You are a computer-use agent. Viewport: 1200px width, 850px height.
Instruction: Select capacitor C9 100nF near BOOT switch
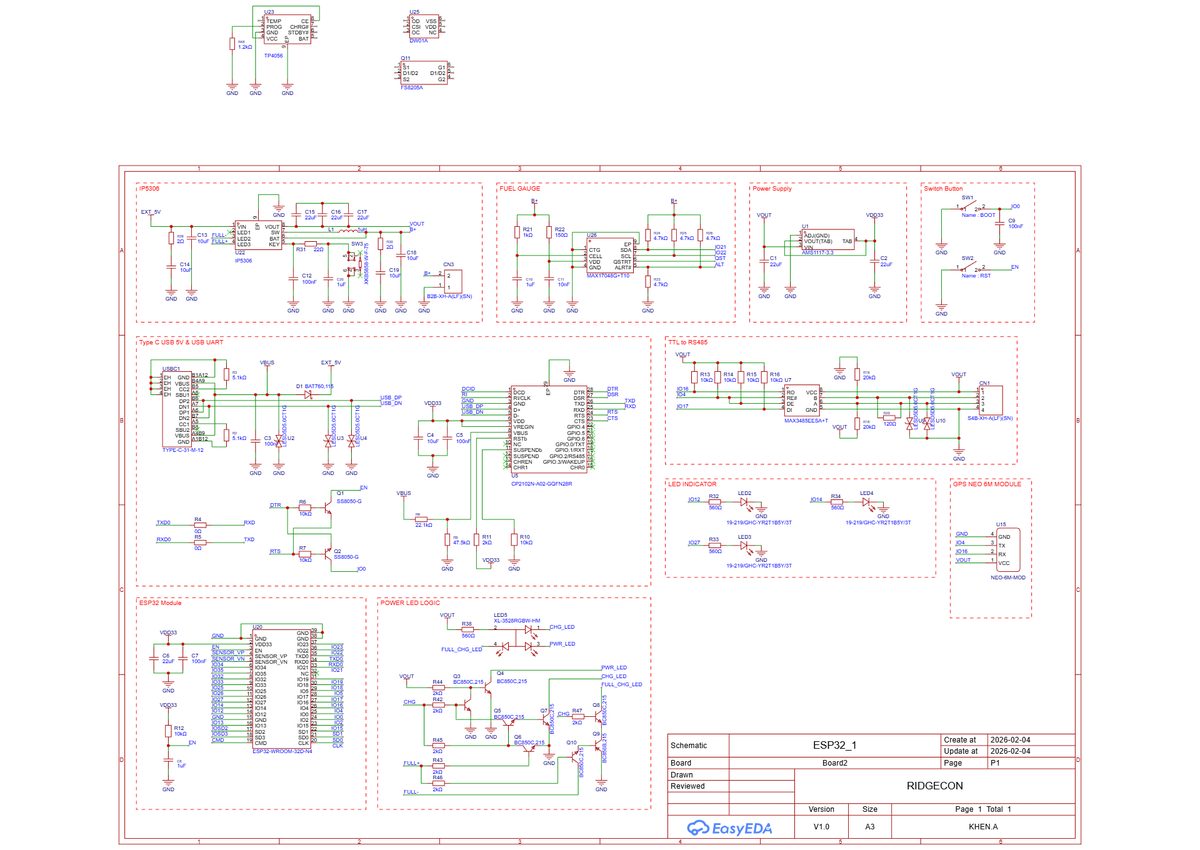[x=1001, y=223]
